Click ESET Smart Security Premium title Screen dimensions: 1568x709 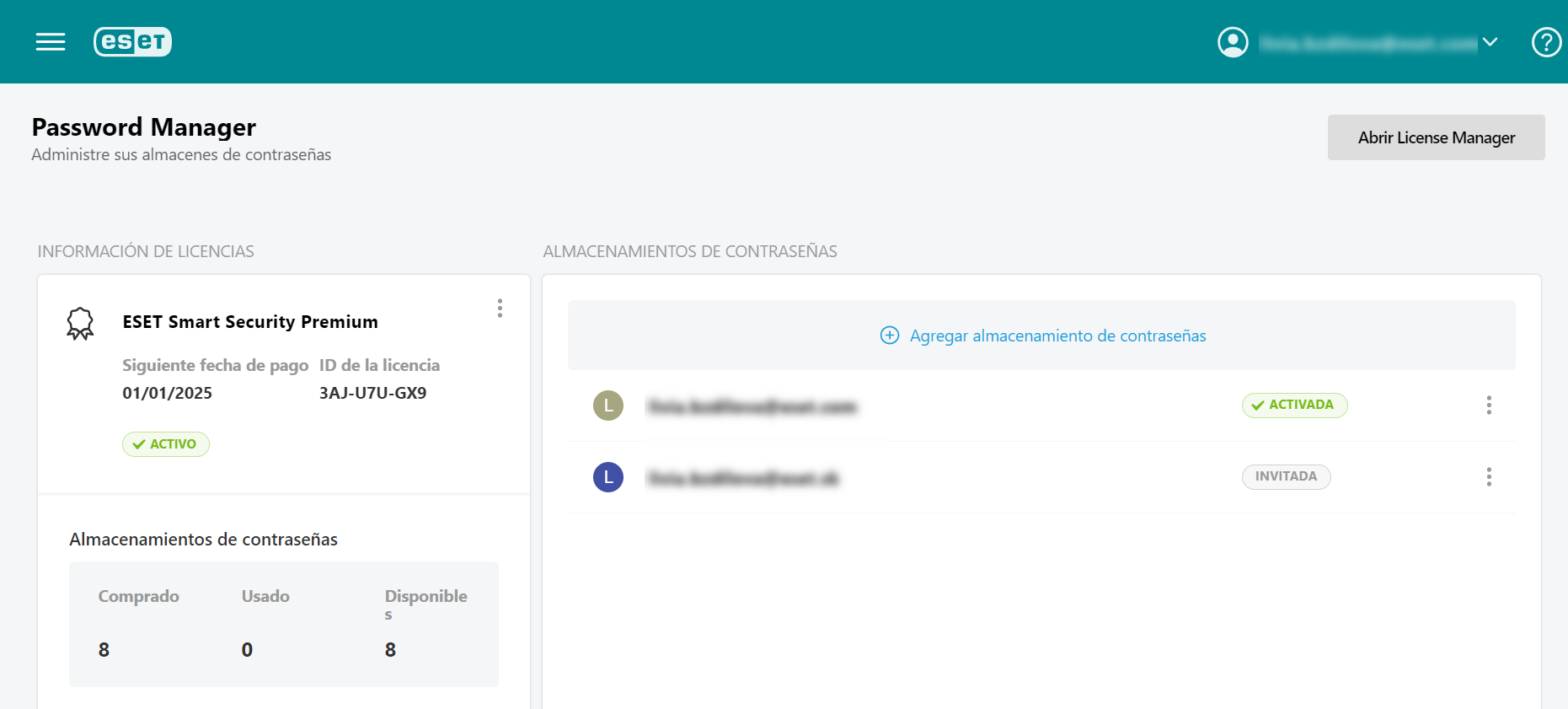pos(250,322)
